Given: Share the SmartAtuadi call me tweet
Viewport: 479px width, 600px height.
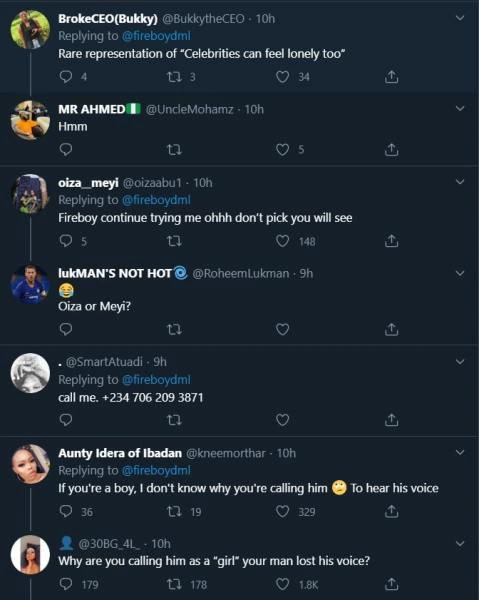Looking at the screenshot, I should (x=391, y=420).
